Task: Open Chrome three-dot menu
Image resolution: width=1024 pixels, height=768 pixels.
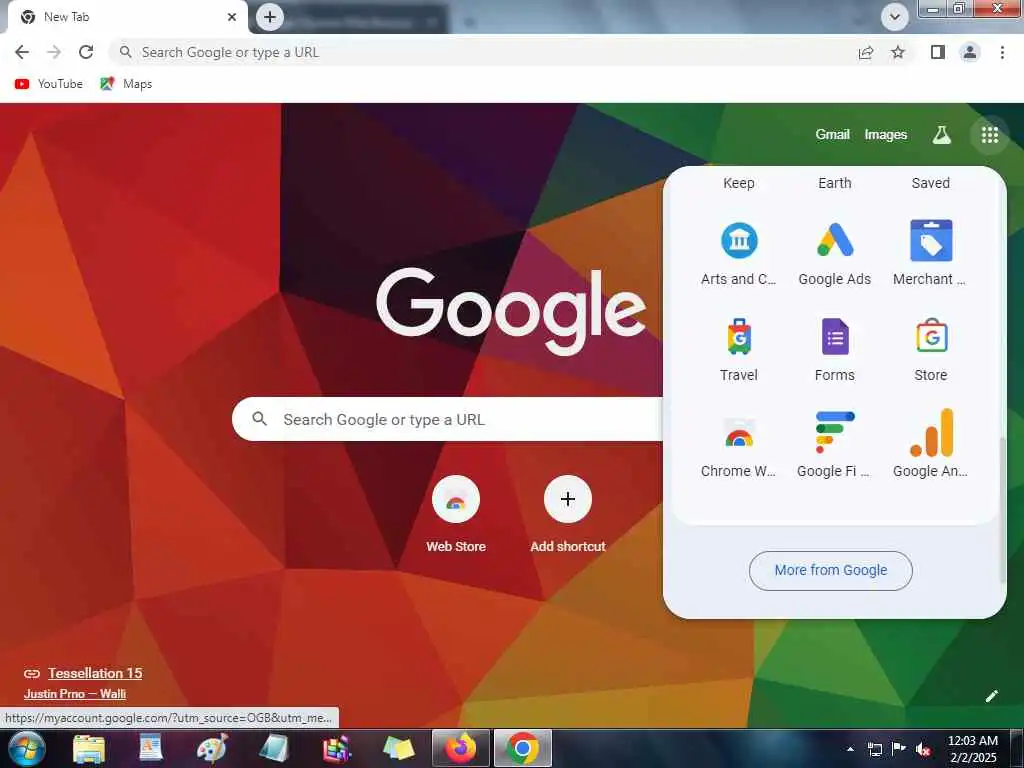Action: click(x=1002, y=52)
